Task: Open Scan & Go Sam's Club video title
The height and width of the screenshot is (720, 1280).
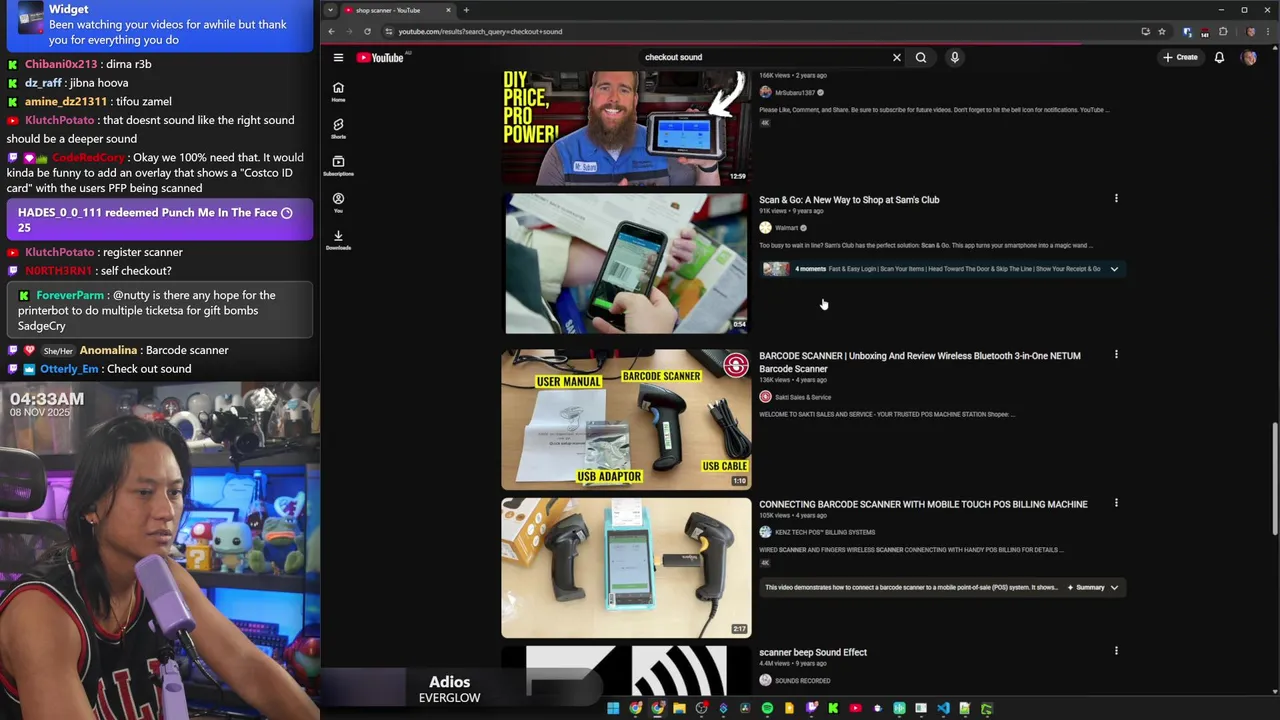Action: click(x=849, y=200)
